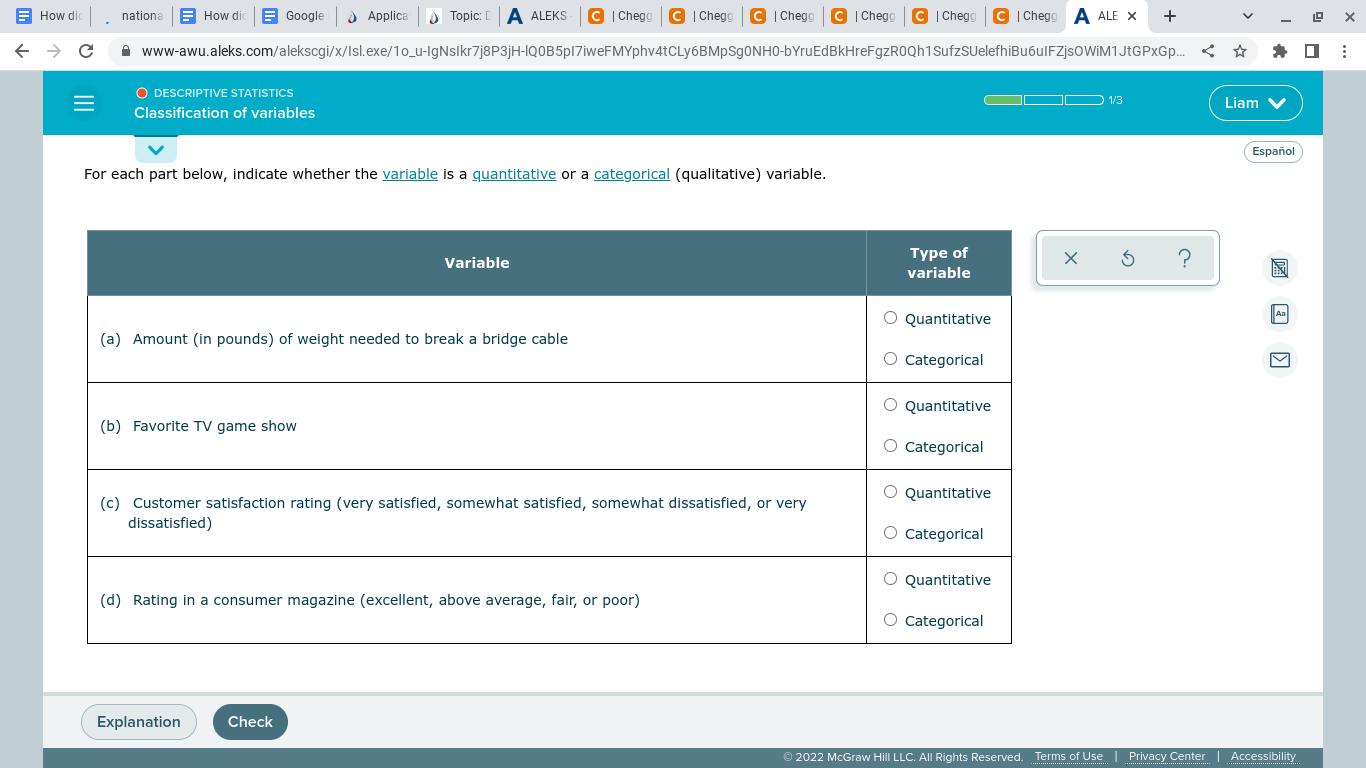Open the hamburger menu in the ALEKS header
This screenshot has width=1366, height=768.
[x=84, y=103]
